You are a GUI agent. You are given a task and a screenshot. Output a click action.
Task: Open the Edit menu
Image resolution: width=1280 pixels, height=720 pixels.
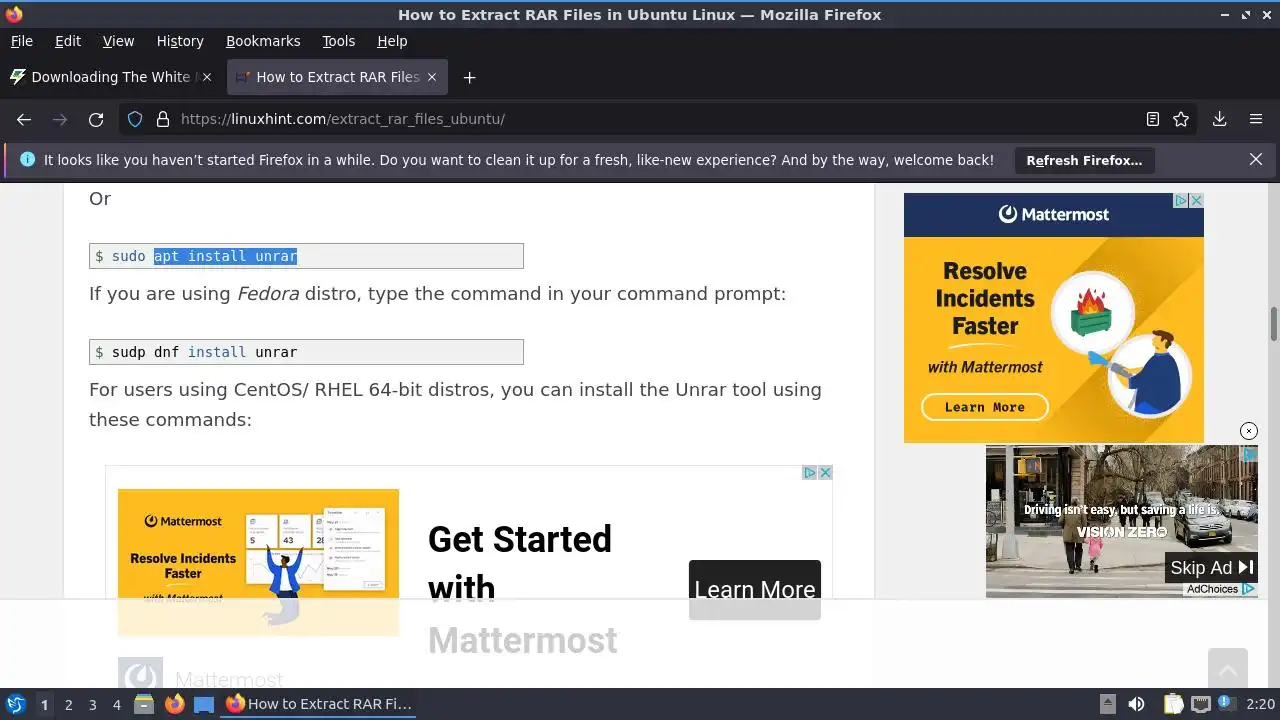tap(68, 41)
